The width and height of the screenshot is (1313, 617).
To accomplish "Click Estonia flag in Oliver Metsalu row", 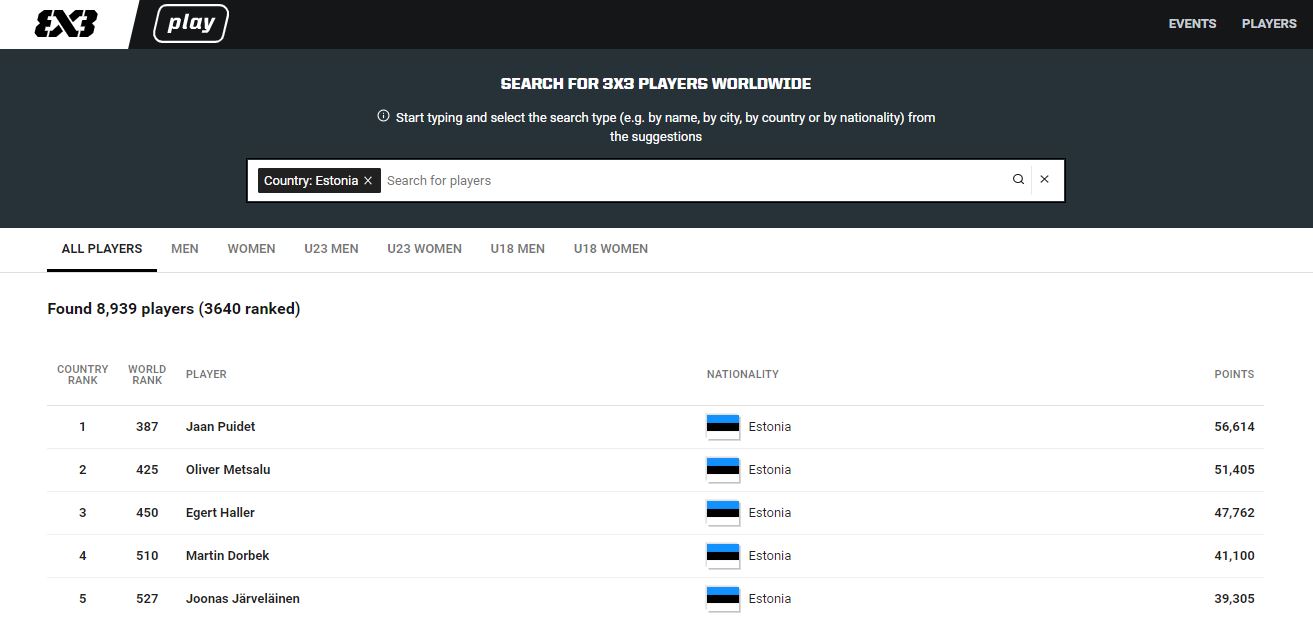I will pyautogui.click(x=722, y=469).
